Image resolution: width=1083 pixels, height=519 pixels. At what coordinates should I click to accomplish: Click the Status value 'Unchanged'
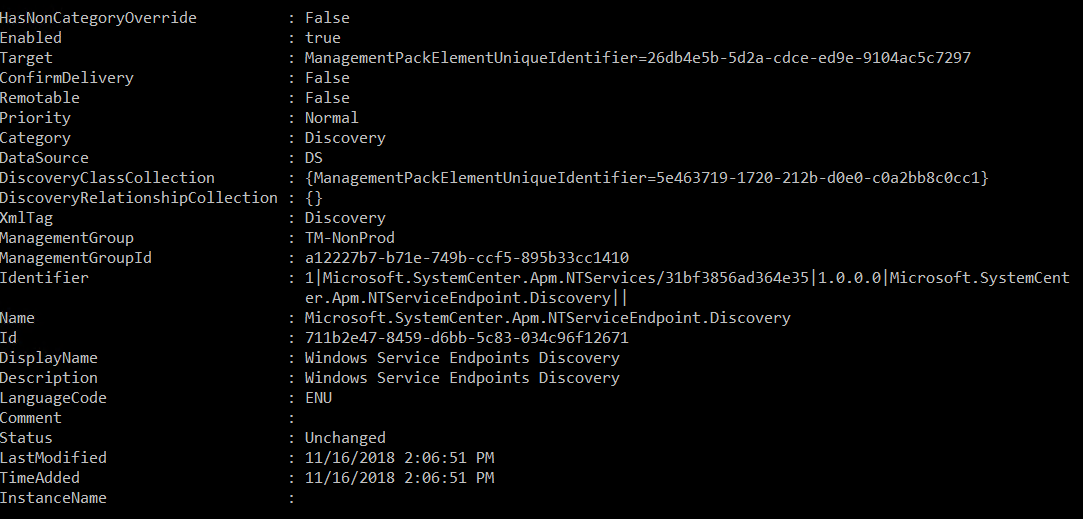[345, 438]
